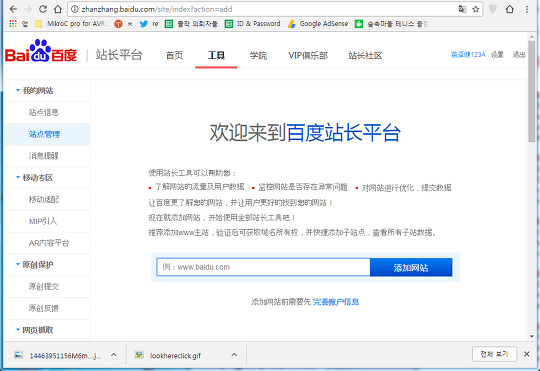Open the Chrome three-dot menu
The width and height of the screenshot is (540, 371).
click(x=527, y=9)
